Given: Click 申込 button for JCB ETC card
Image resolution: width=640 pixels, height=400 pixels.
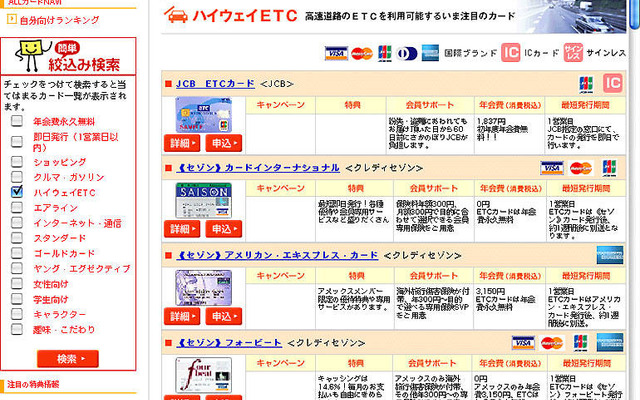Looking at the screenshot, I should click(224, 143).
